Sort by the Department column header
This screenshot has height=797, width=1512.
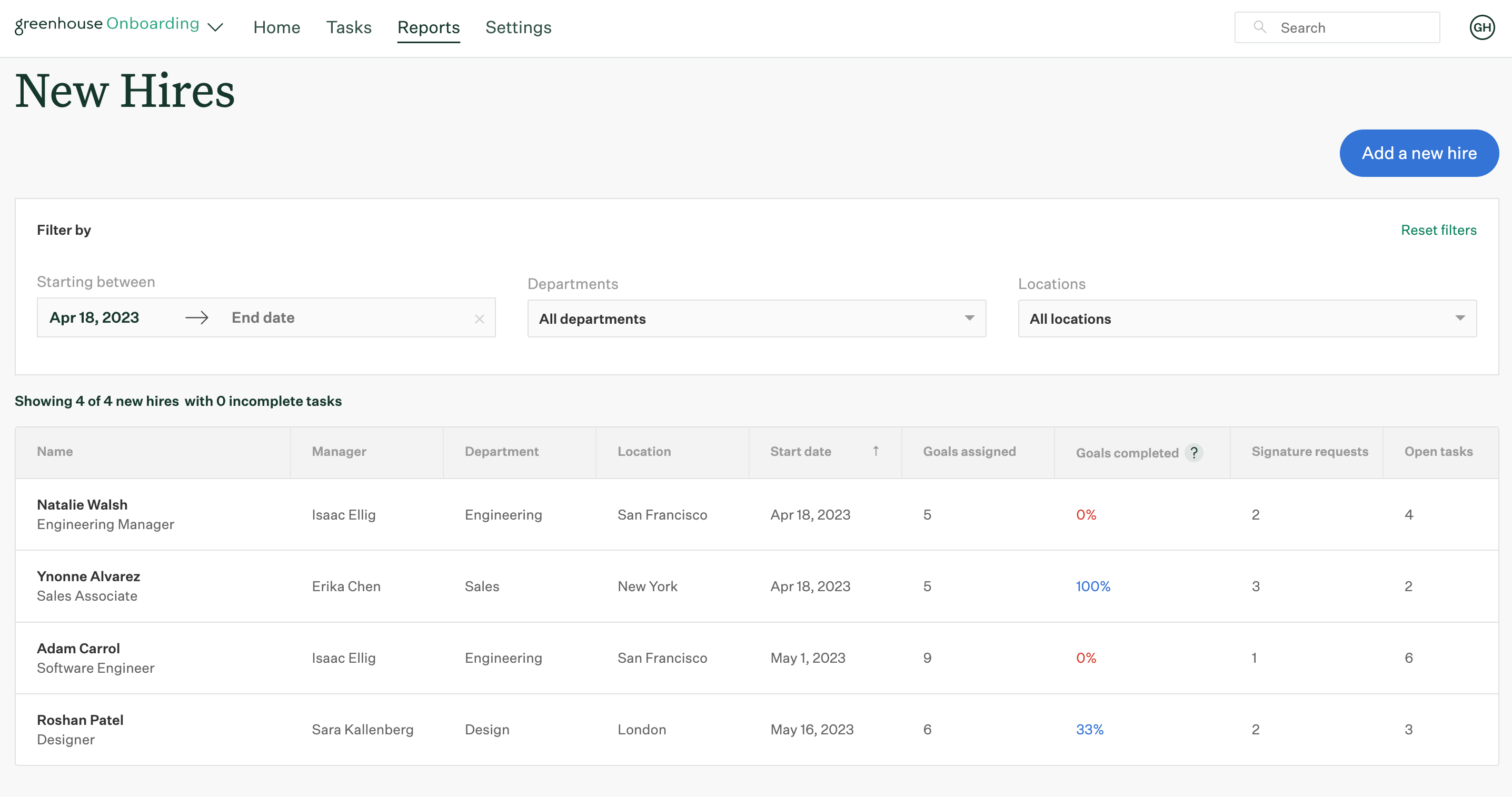[x=501, y=451]
